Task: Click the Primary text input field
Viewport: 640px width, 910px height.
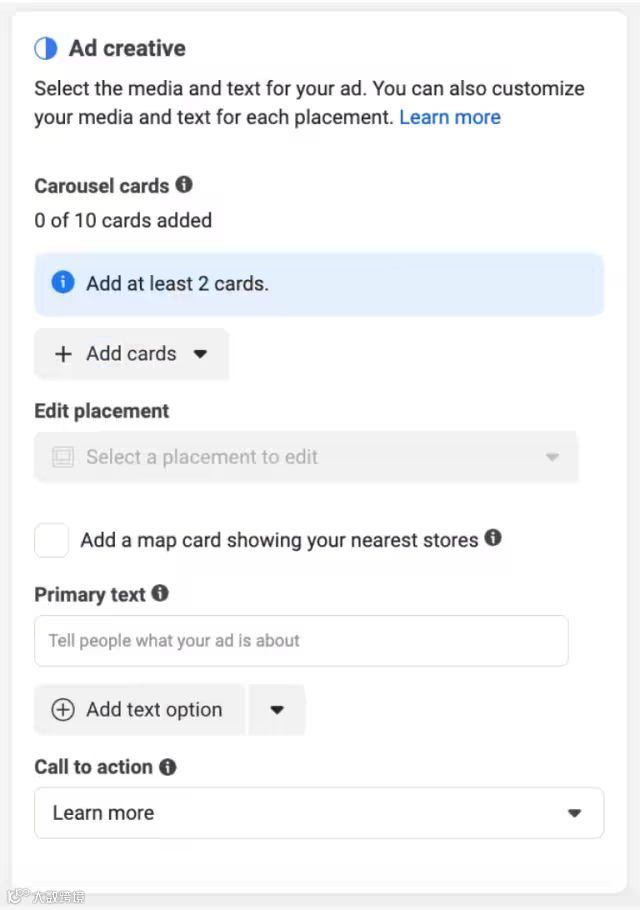Action: tap(301, 641)
